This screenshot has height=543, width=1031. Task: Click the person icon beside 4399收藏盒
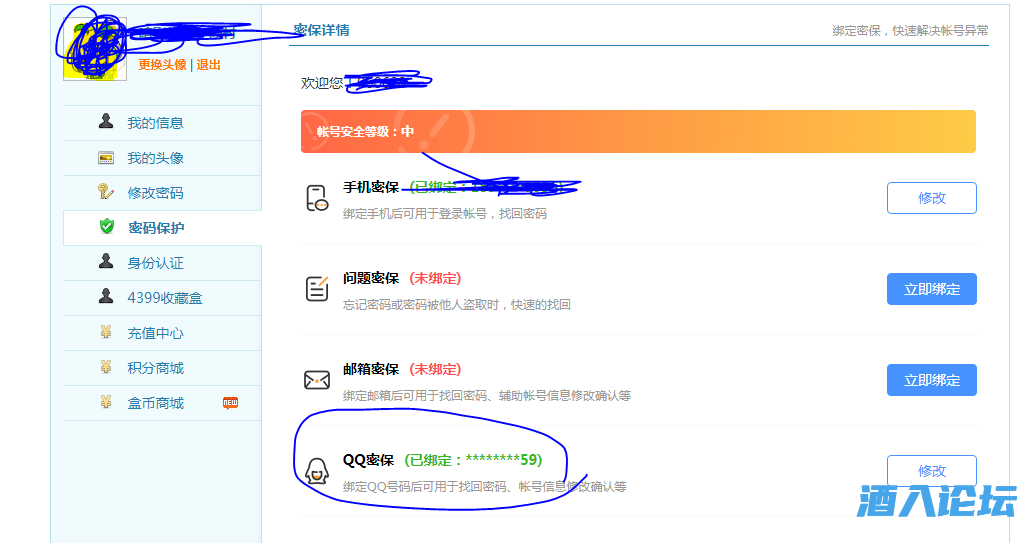(106, 296)
